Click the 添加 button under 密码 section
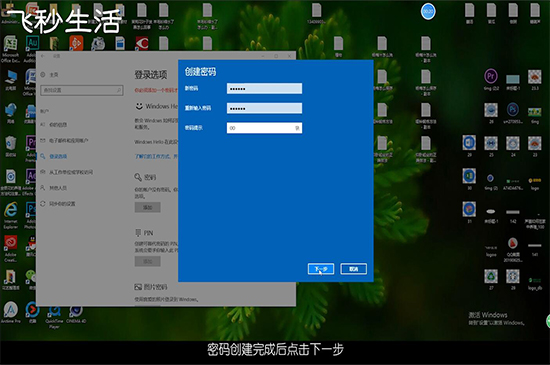 147,207
